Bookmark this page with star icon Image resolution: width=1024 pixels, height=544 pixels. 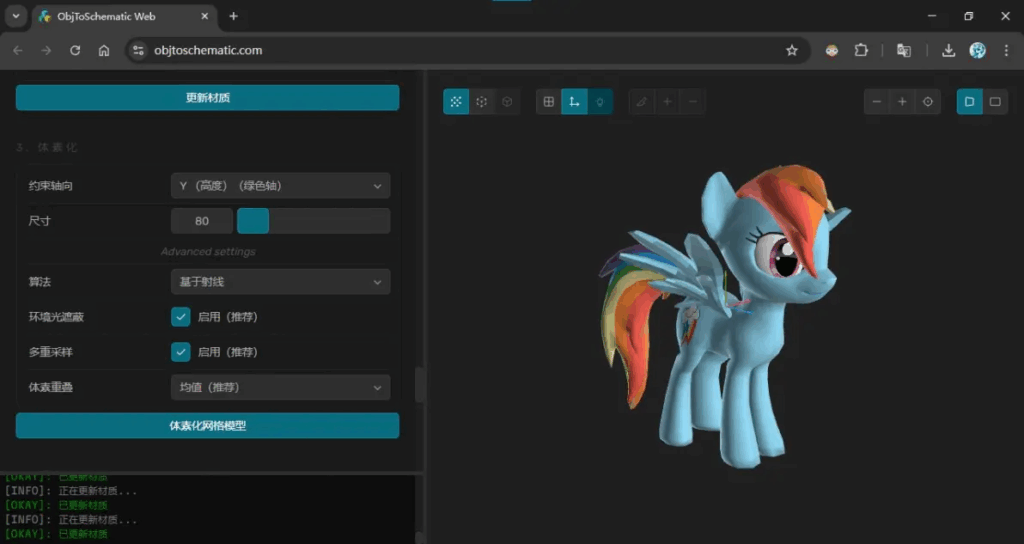[x=792, y=50]
